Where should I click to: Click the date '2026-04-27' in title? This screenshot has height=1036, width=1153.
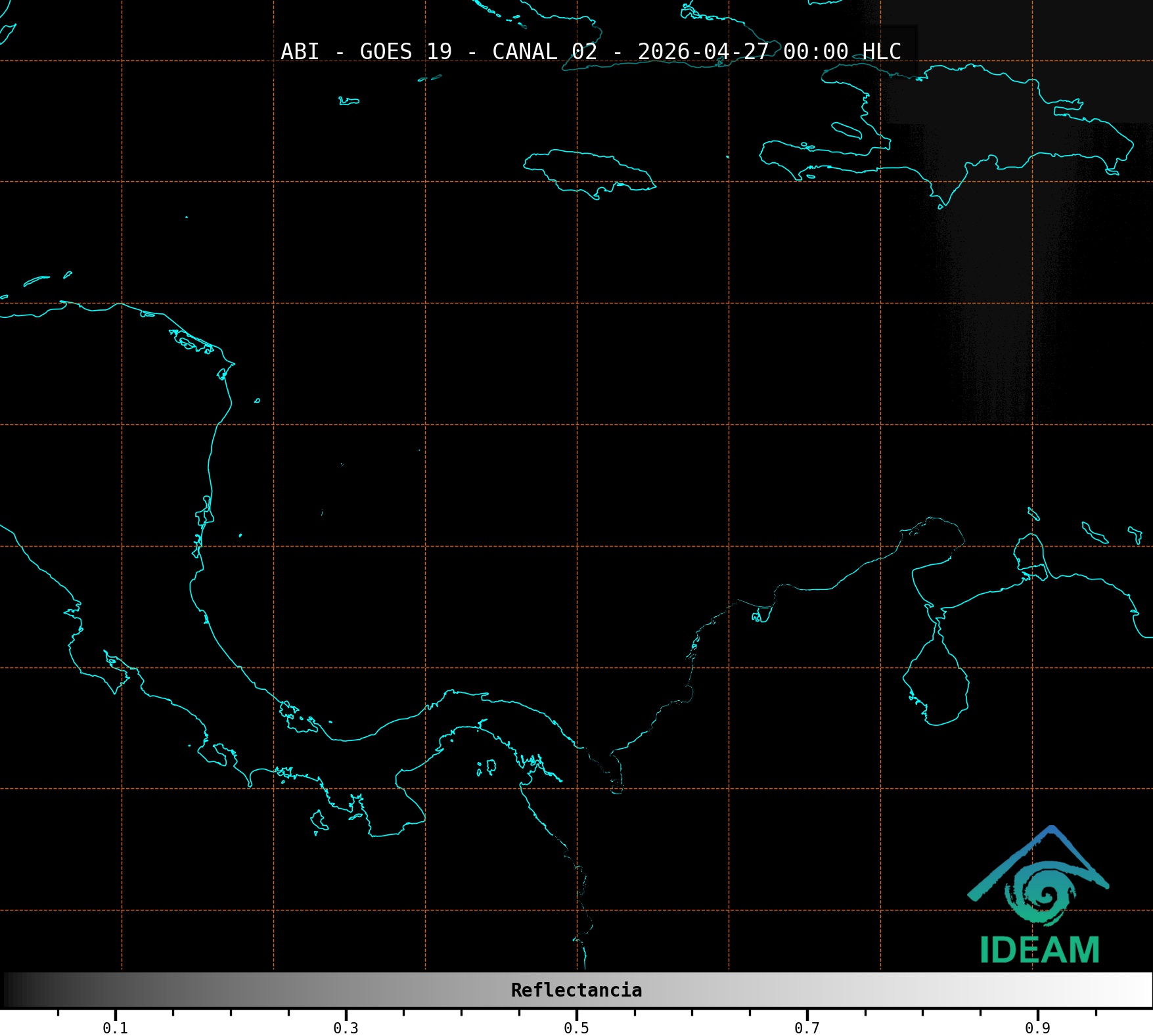(x=703, y=52)
